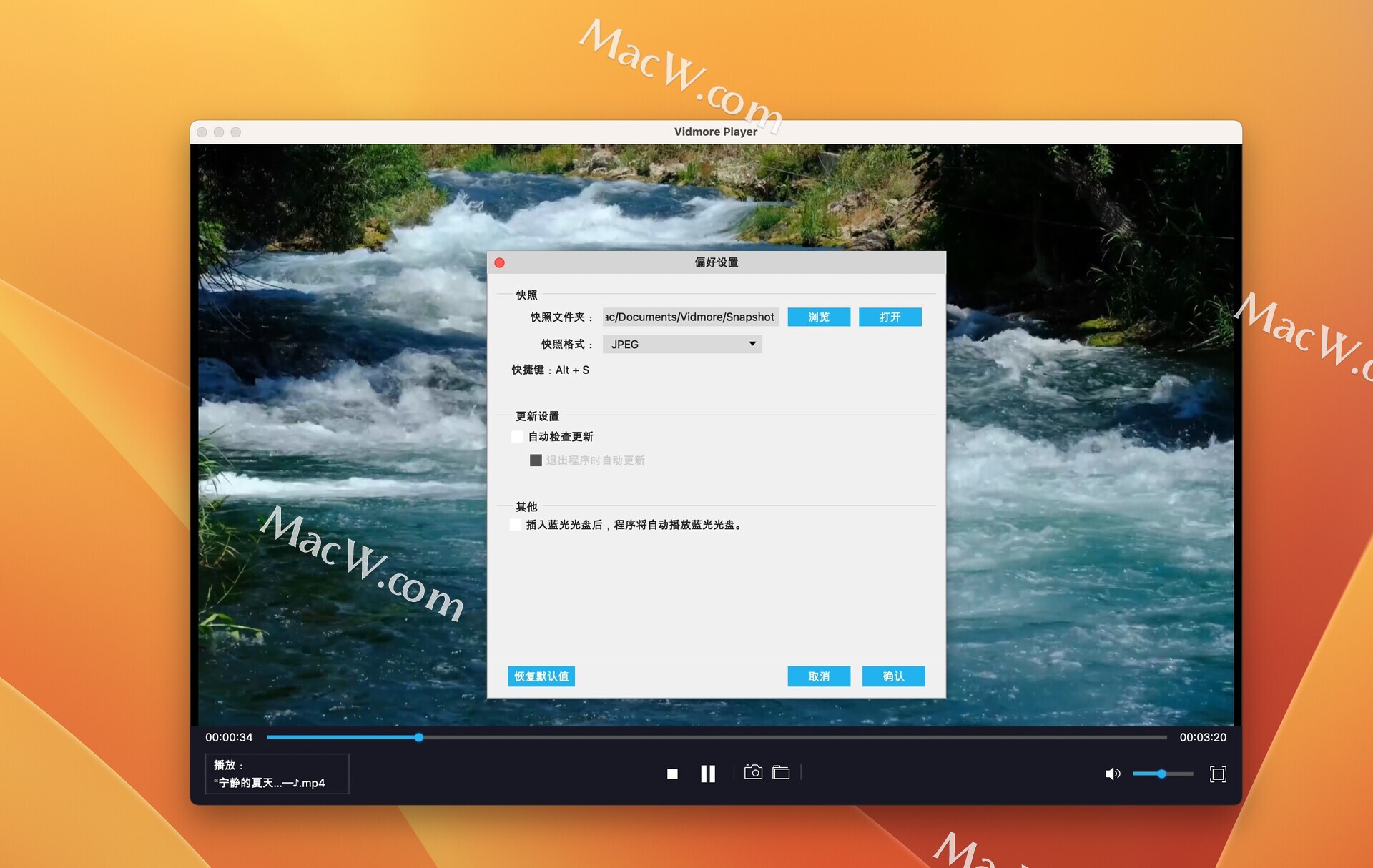
Task: Click the snapshot folder path field
Action: coord(691,317)
